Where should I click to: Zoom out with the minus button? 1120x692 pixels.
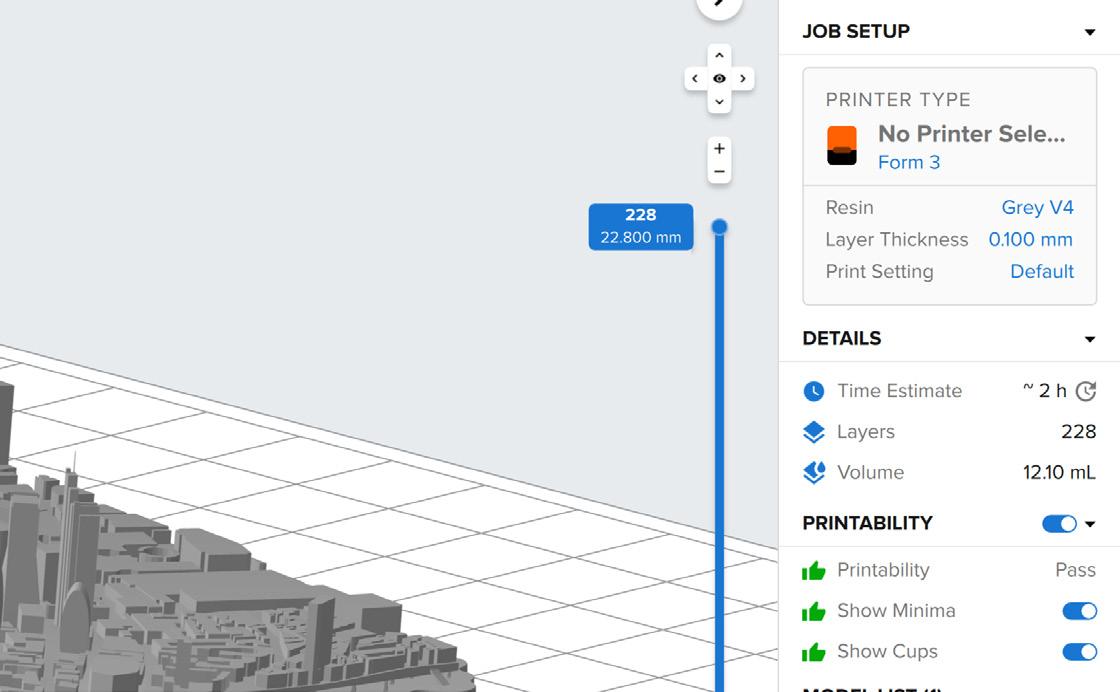(x=719, y=171)
